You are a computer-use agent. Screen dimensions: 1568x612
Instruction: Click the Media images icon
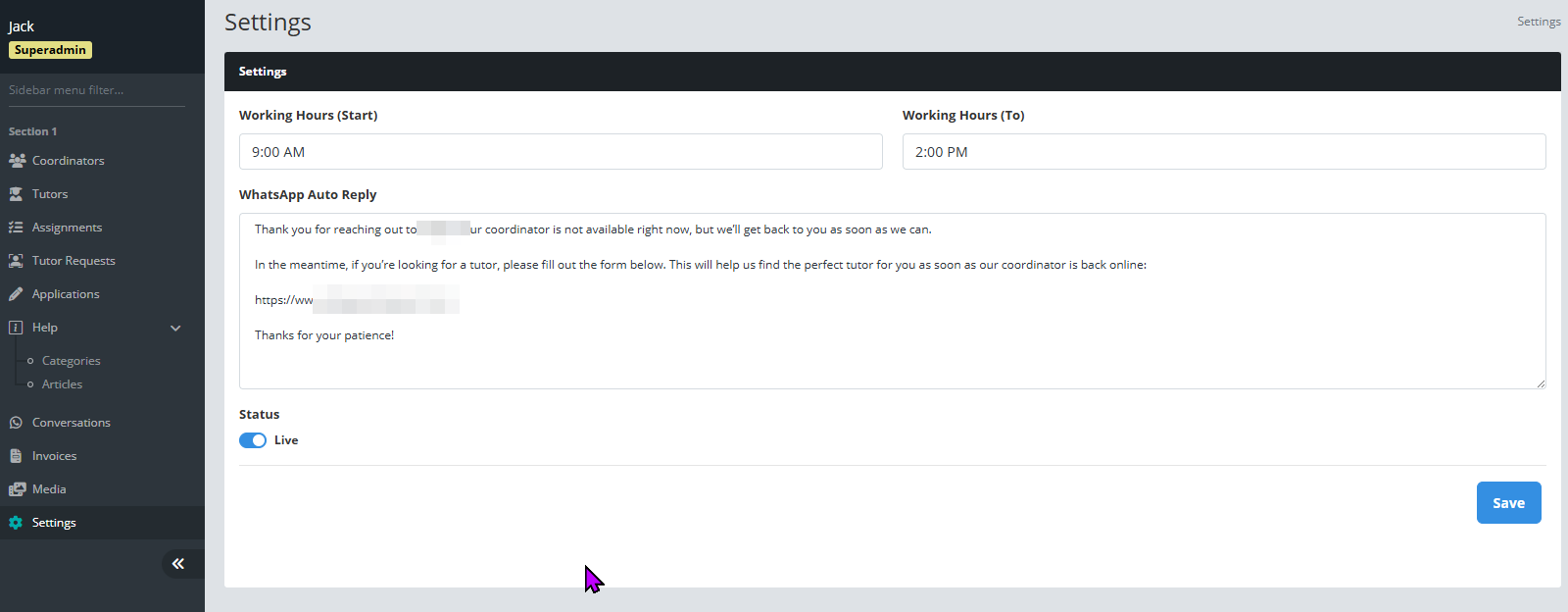pos(17,489)
